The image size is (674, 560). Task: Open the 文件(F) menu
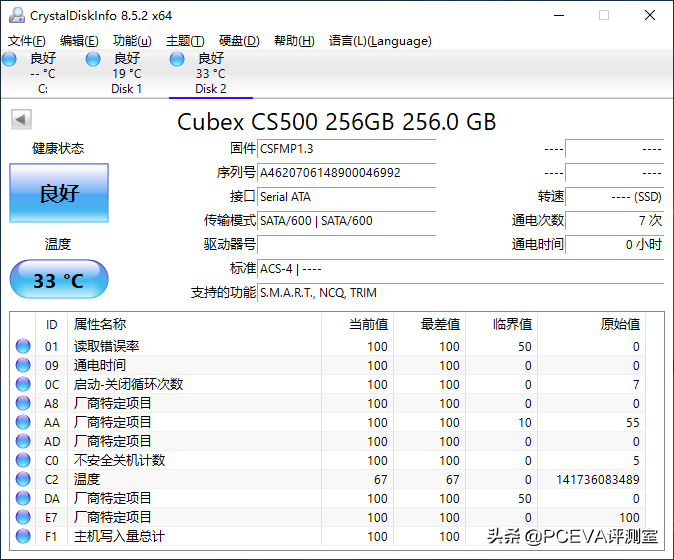27,41
